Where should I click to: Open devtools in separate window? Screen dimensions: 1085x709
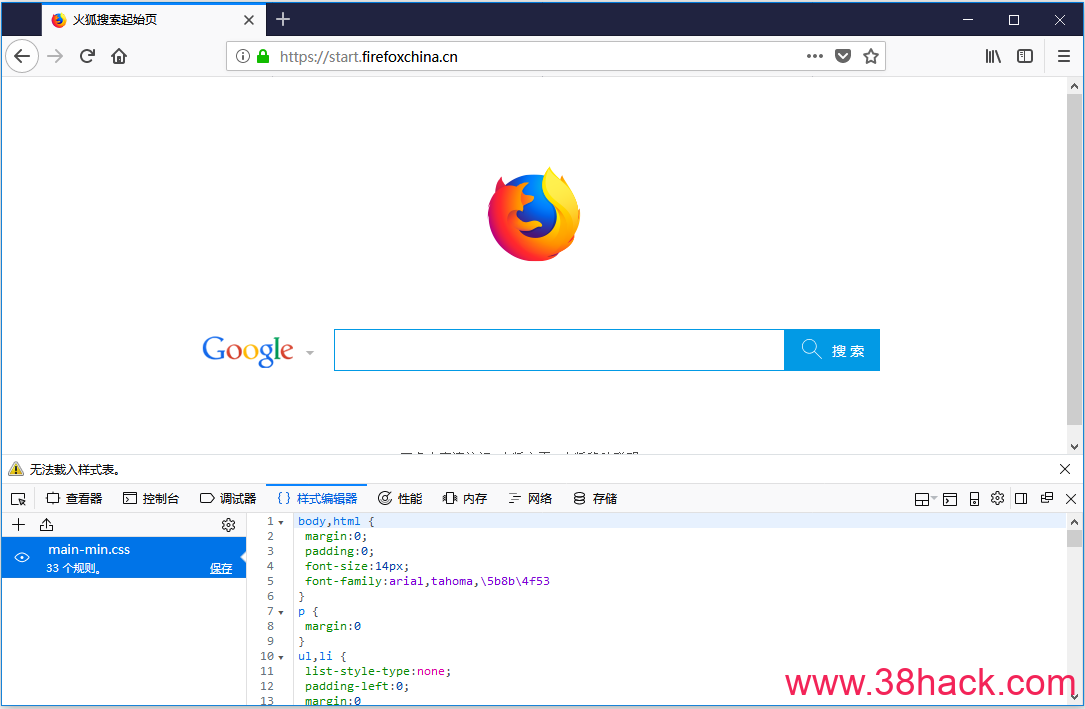1046,498
